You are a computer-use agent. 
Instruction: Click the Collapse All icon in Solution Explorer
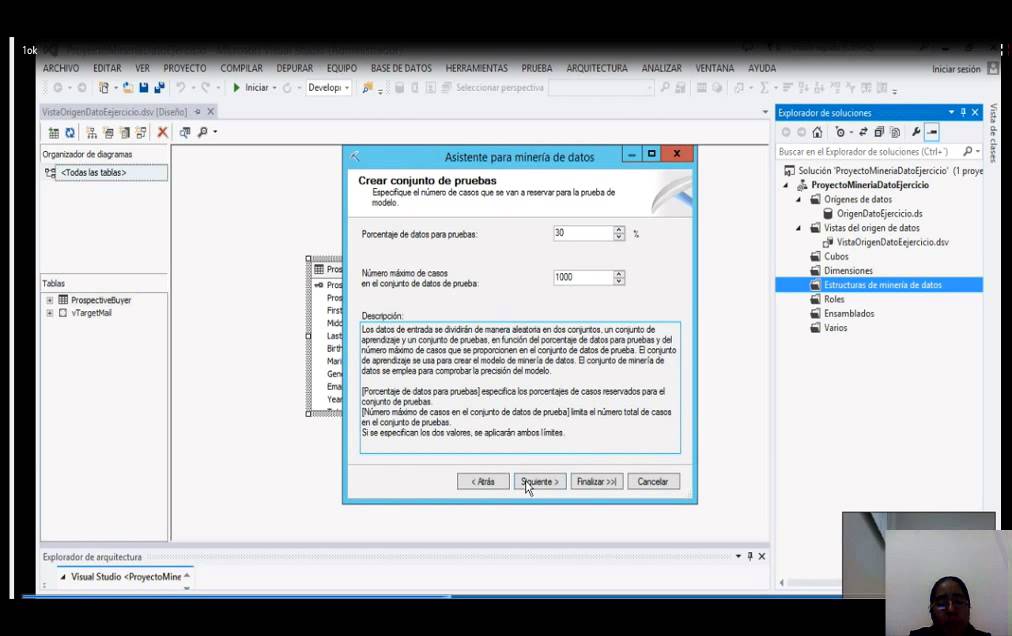click(879, 132)
